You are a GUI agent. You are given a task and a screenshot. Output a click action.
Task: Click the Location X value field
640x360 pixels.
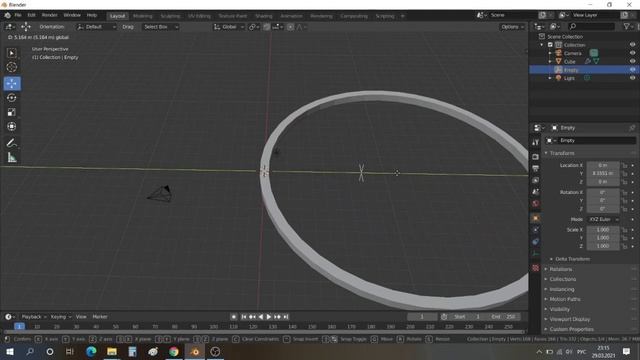click(x=603, y=165)
